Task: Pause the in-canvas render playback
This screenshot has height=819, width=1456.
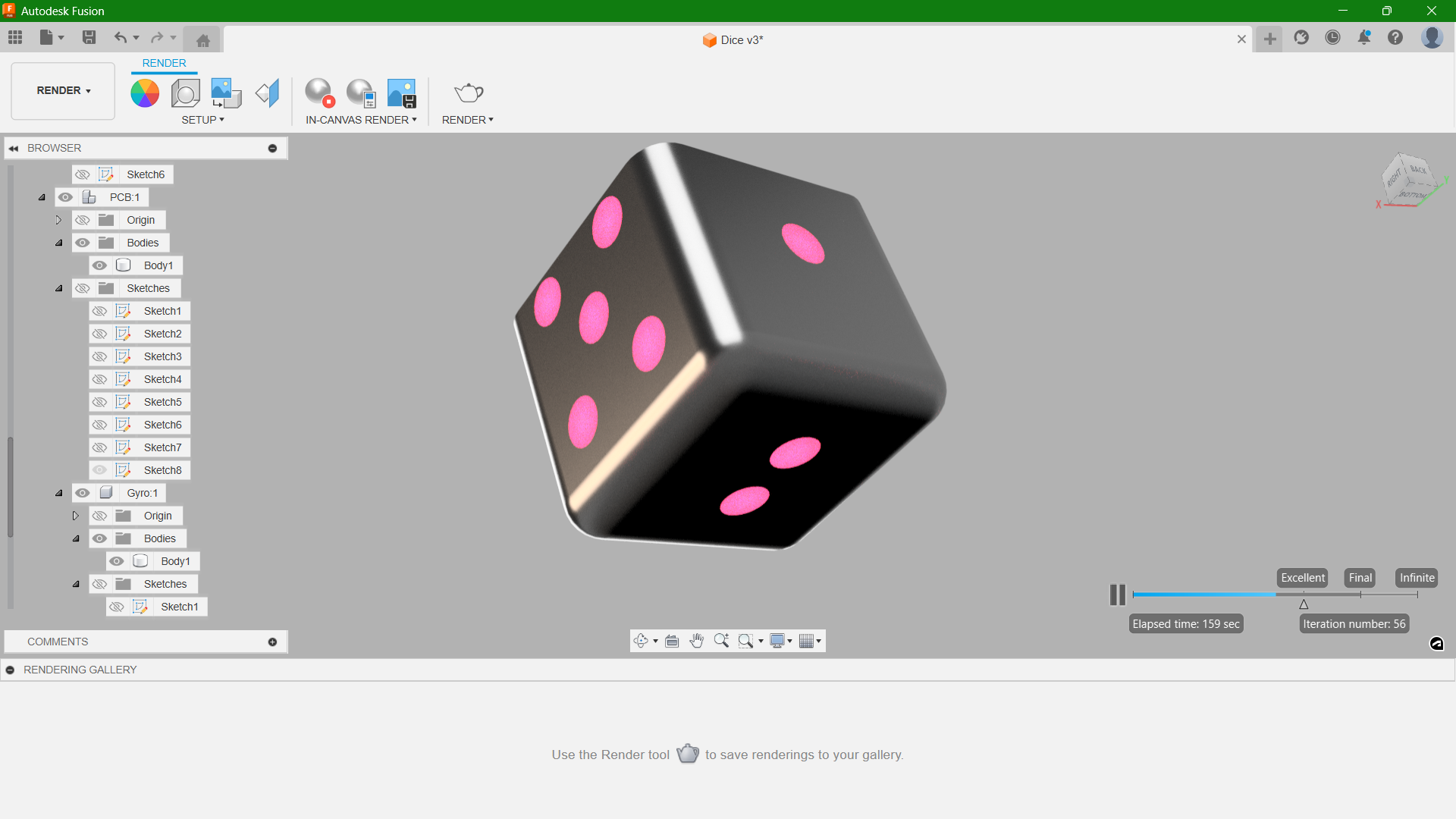Action: (1117, 594)
